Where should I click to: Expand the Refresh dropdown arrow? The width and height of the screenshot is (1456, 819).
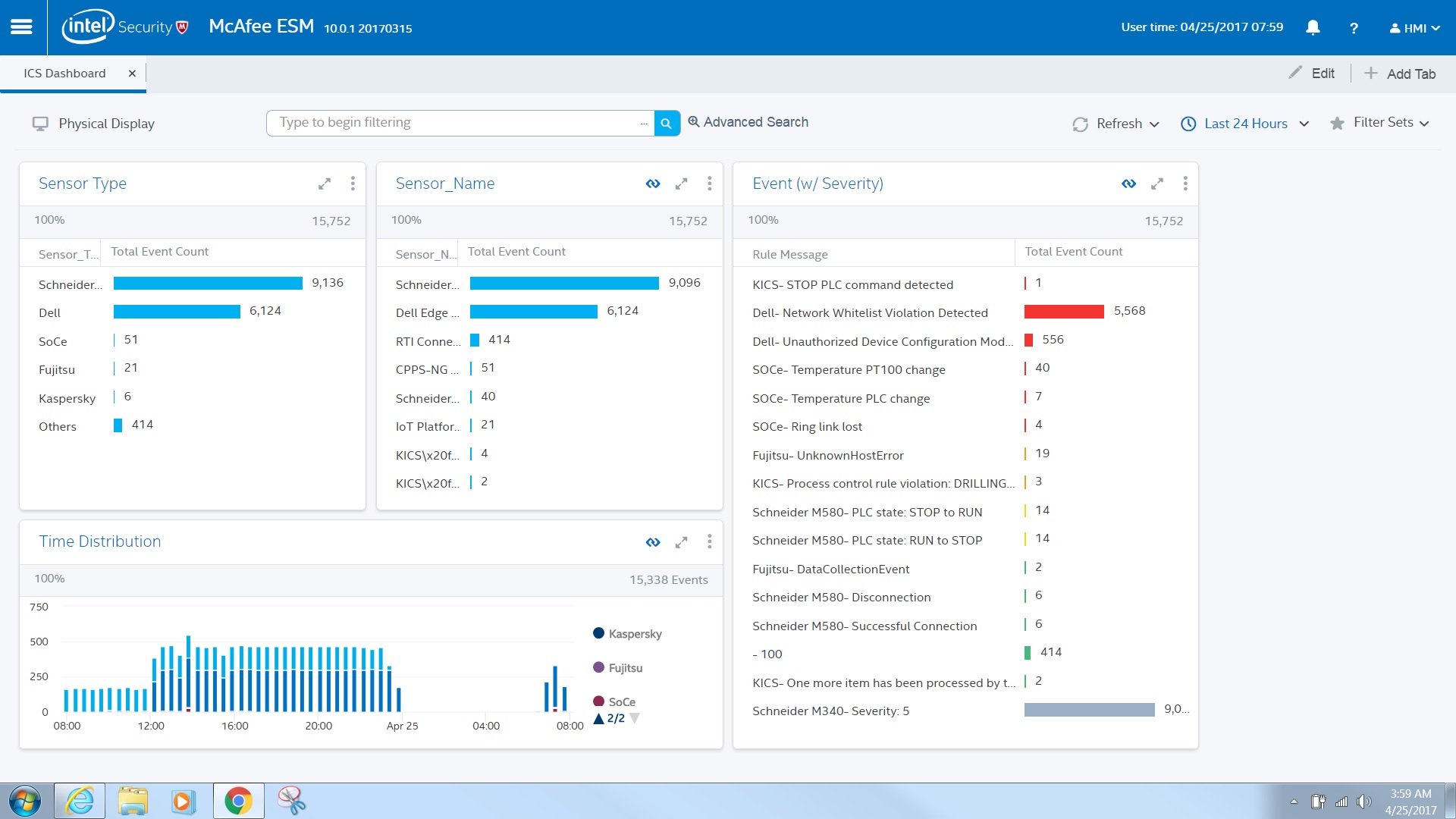pos(1154,124)
